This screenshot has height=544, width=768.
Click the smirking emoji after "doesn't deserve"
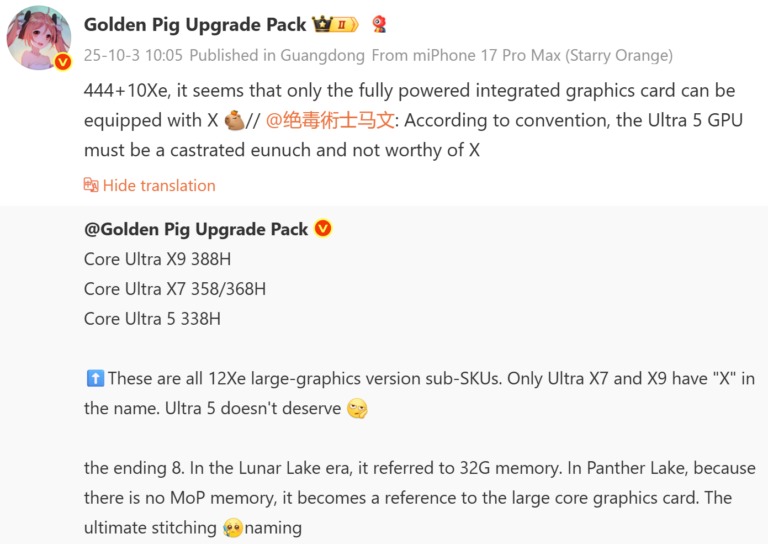click(357, 408)
